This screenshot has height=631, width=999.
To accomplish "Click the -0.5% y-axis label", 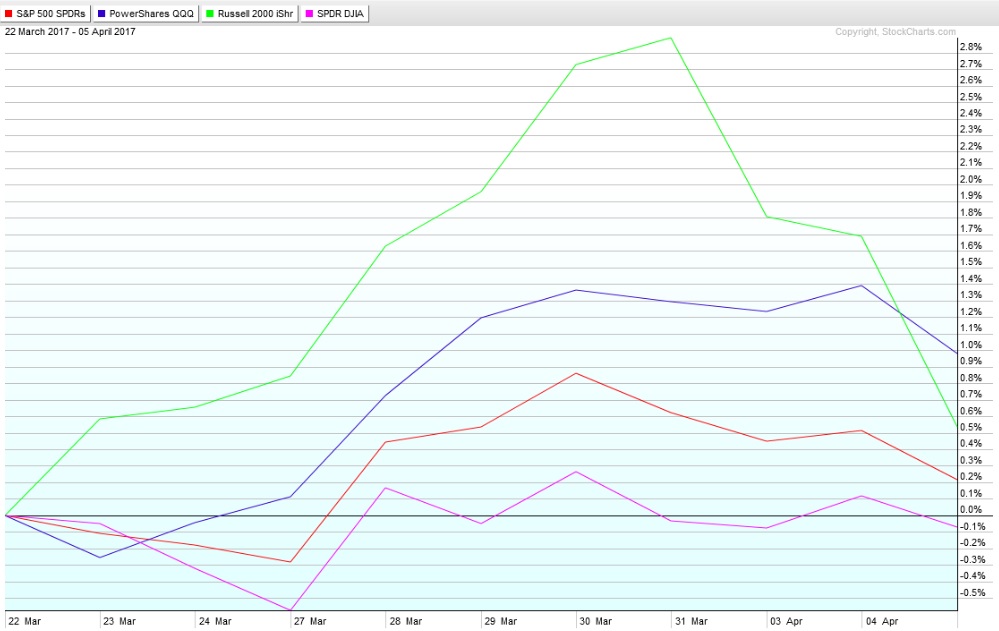I will pyautogui.click(x=972, y=593).
